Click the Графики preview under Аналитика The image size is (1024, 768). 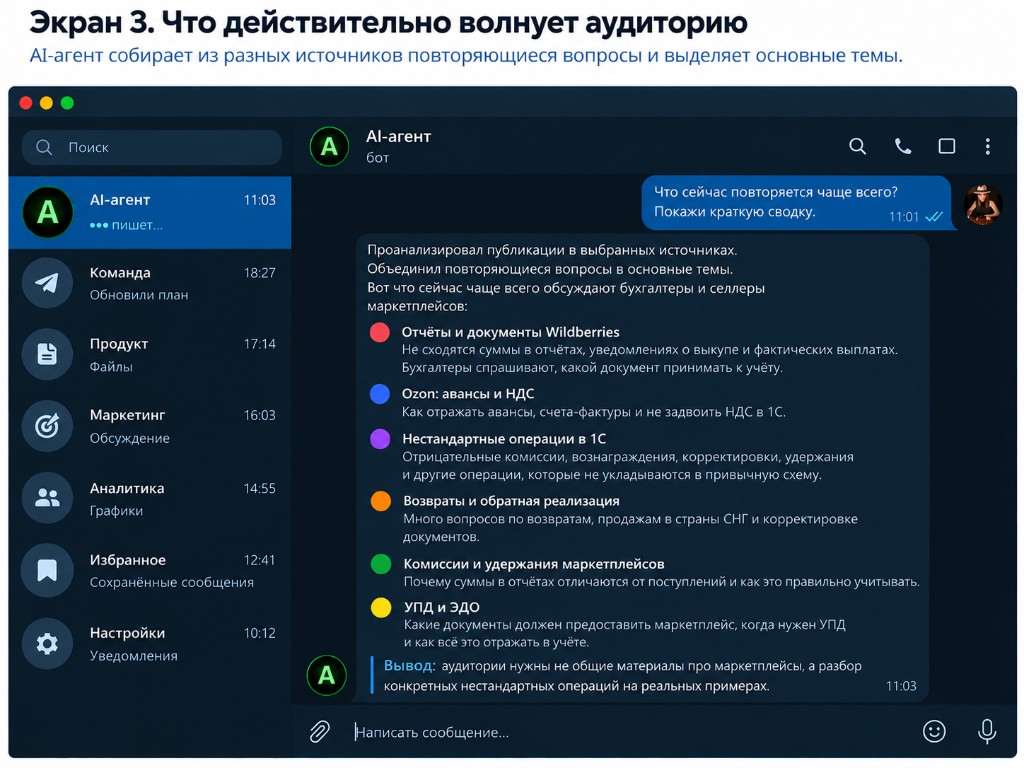(x=116, y=511)
